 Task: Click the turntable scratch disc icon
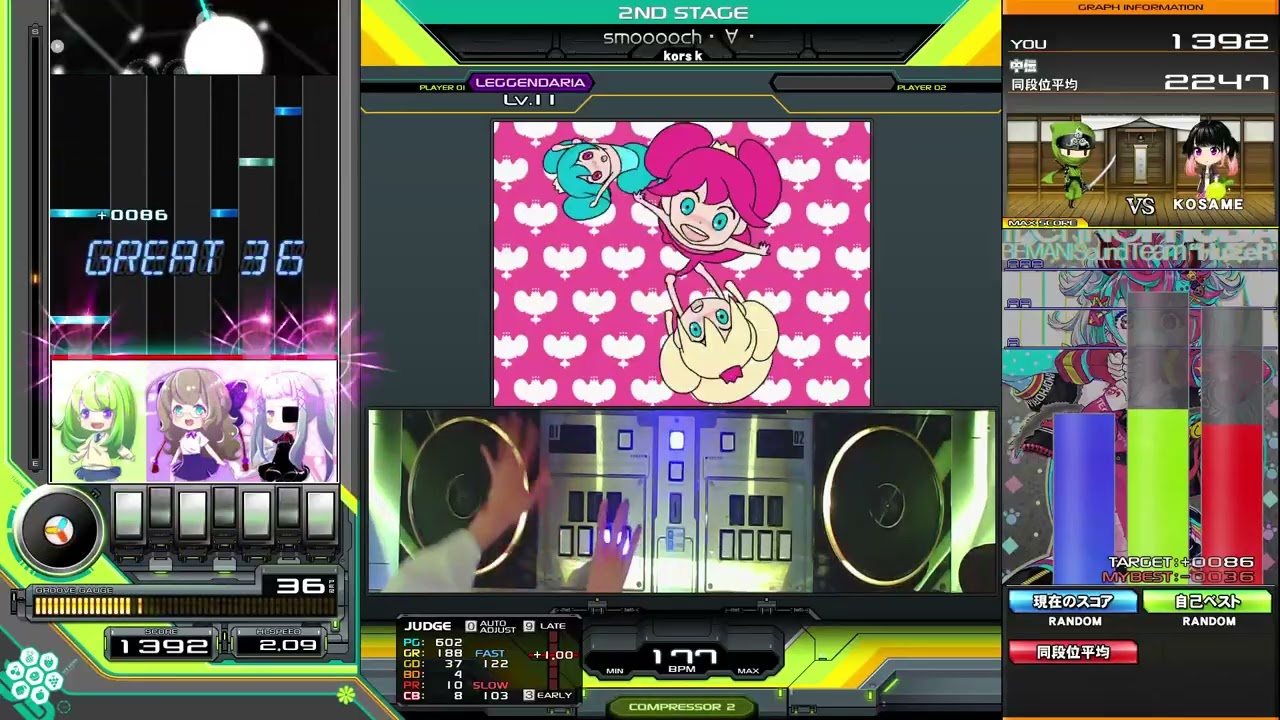click(59, 531)
